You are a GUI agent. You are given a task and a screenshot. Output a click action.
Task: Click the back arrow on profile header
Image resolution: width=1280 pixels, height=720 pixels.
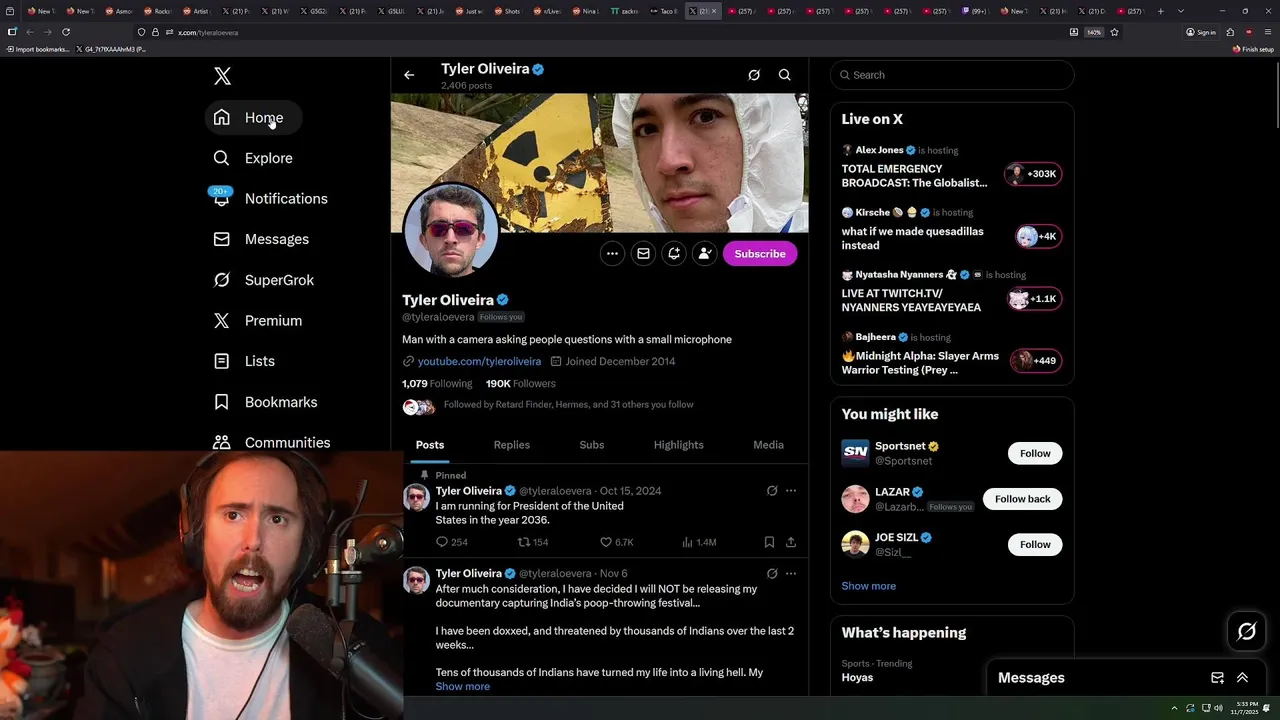[x=409, y=75]
